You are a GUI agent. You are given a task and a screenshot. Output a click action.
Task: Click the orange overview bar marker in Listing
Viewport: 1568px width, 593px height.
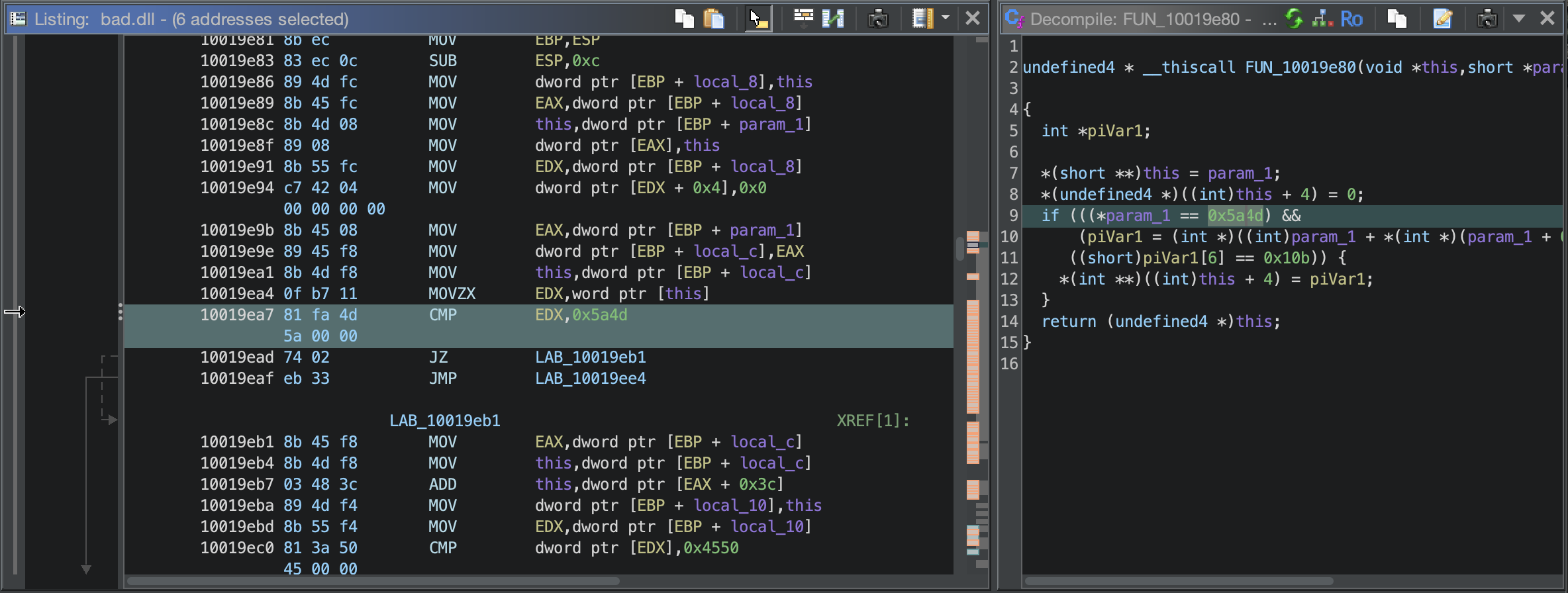(973, 357)
